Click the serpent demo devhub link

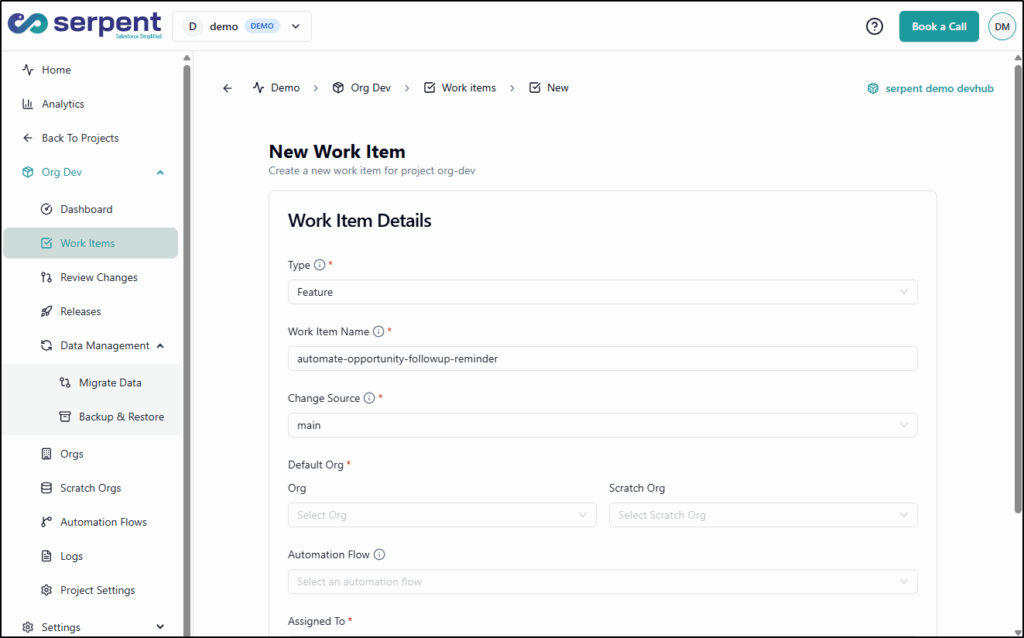930,88
